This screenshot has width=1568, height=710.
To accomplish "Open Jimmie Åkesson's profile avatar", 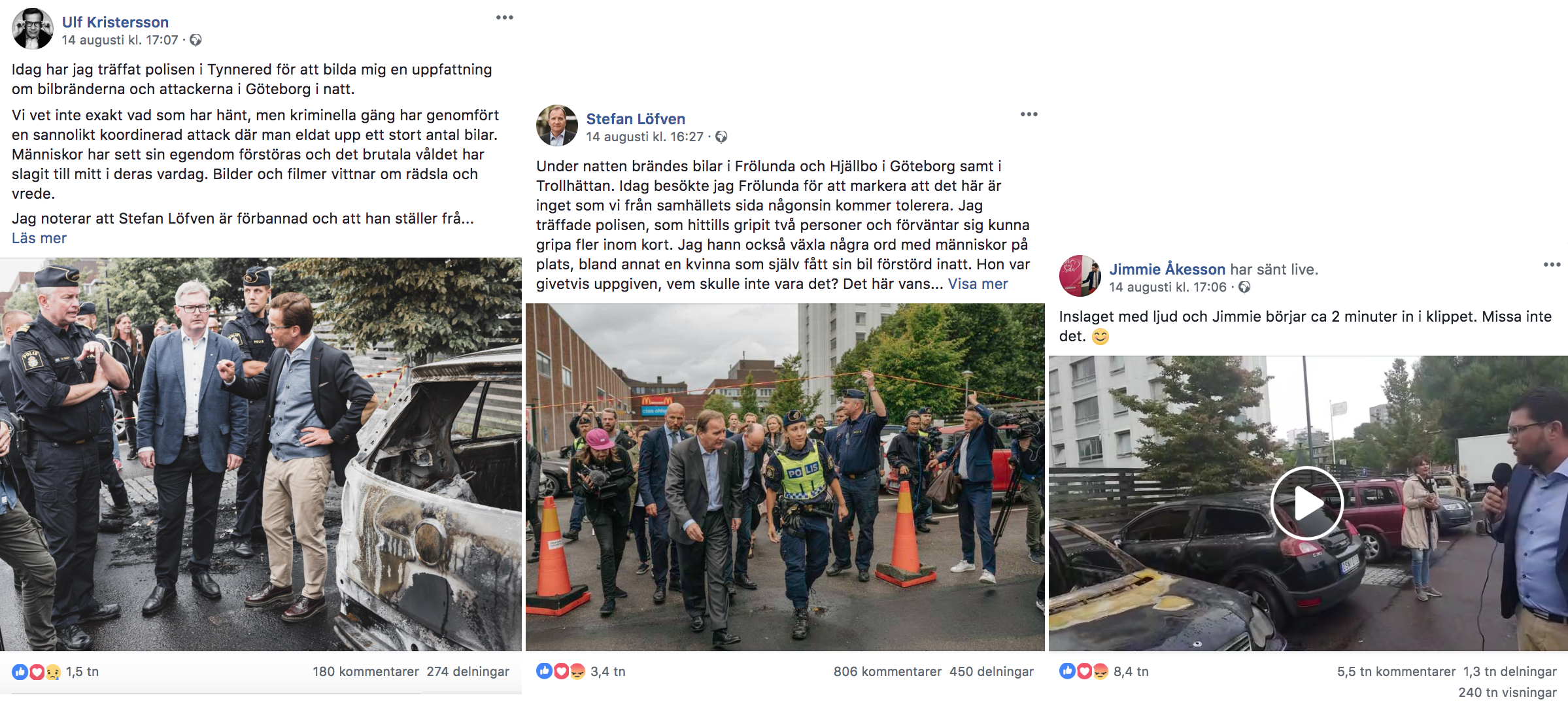I will tap(1080, 276).
